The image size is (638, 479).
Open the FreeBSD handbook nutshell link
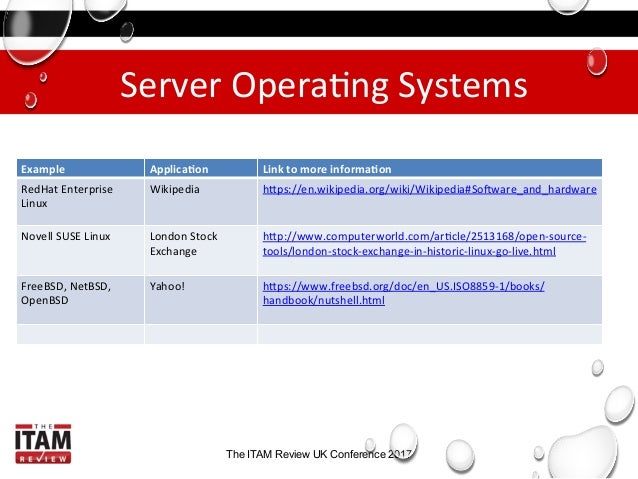(403, 293)
